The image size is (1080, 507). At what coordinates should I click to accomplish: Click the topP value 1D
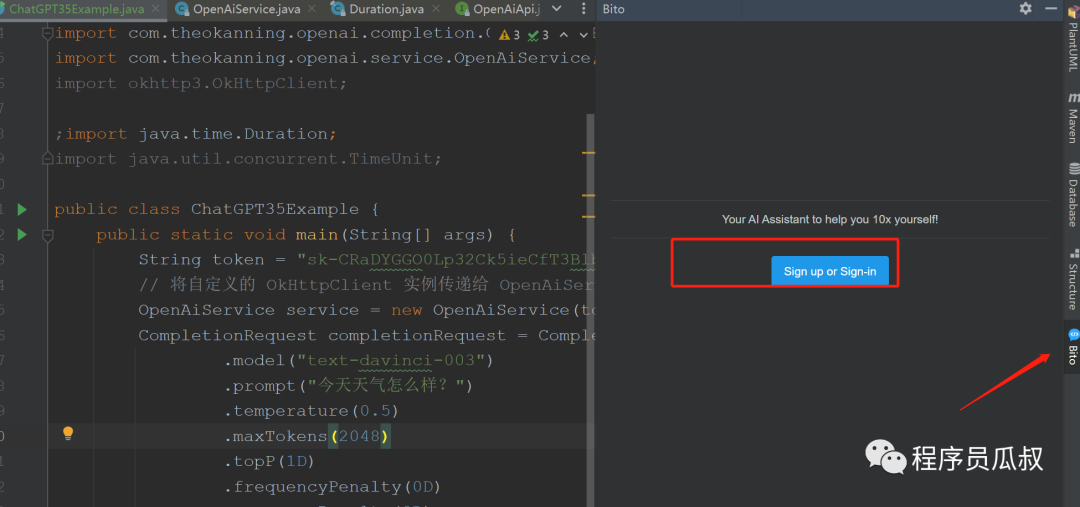(x=296, y=462)
